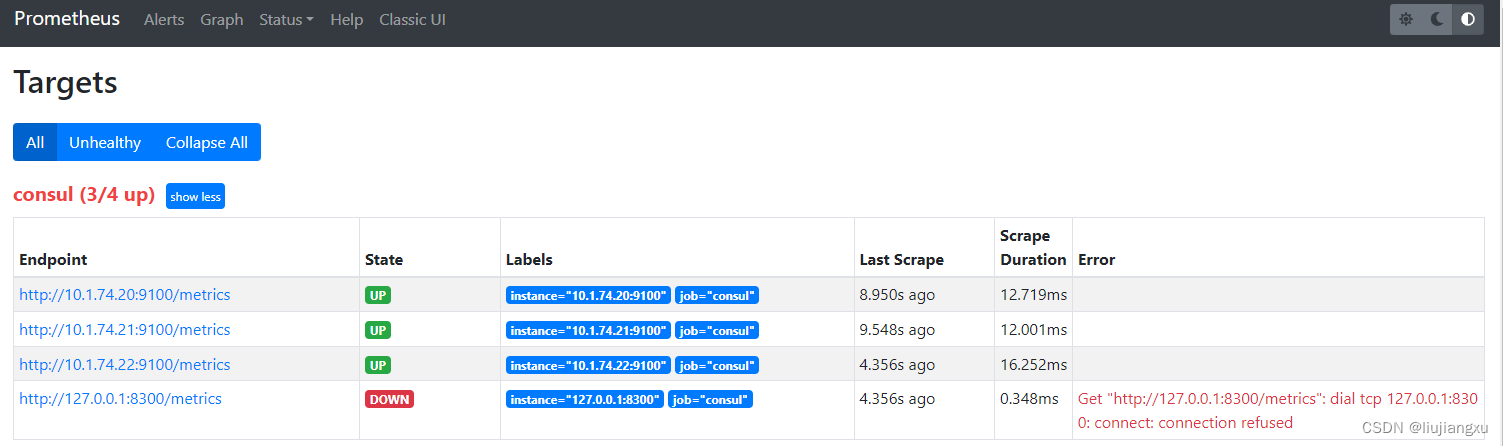Click last scrape value 8.950s ago
This screenshot has width=1503, height=446.
tap(897, 295)
